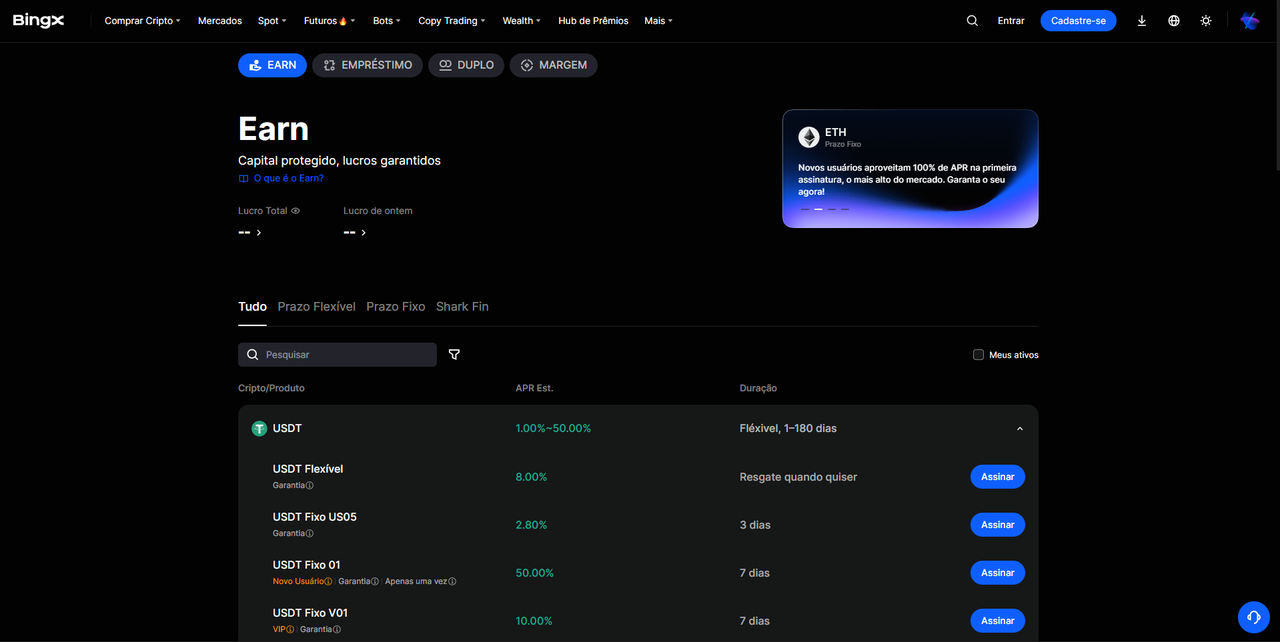This screenshot has width=1280, height=642.
Task: Click the 1.00%~50.00% APR range
Action: [553, 428]
